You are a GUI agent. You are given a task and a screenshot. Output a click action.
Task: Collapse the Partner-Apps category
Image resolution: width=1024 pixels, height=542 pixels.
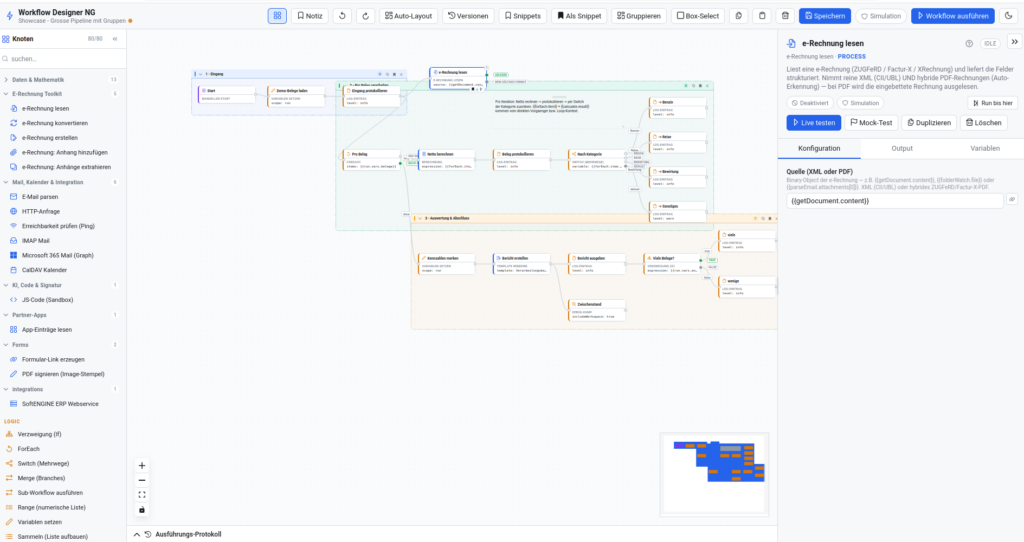click(61, 315)
